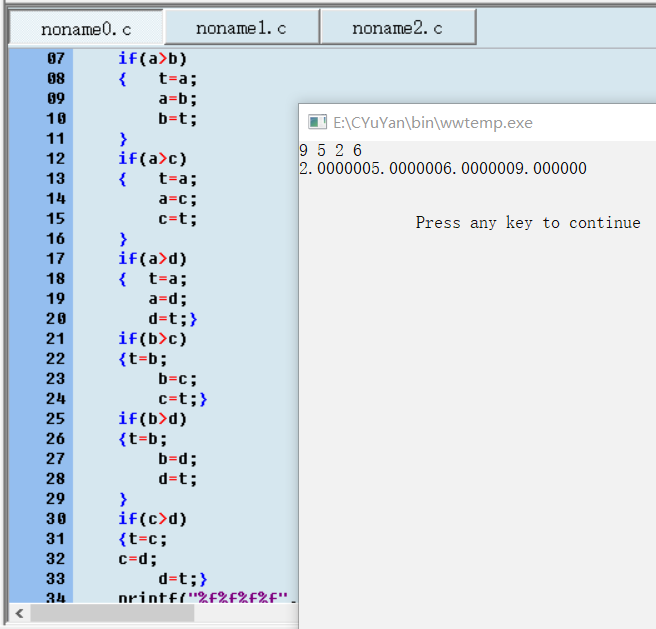Click "Press any key to continue" in console
656x629 pixels.
(528, 223)
